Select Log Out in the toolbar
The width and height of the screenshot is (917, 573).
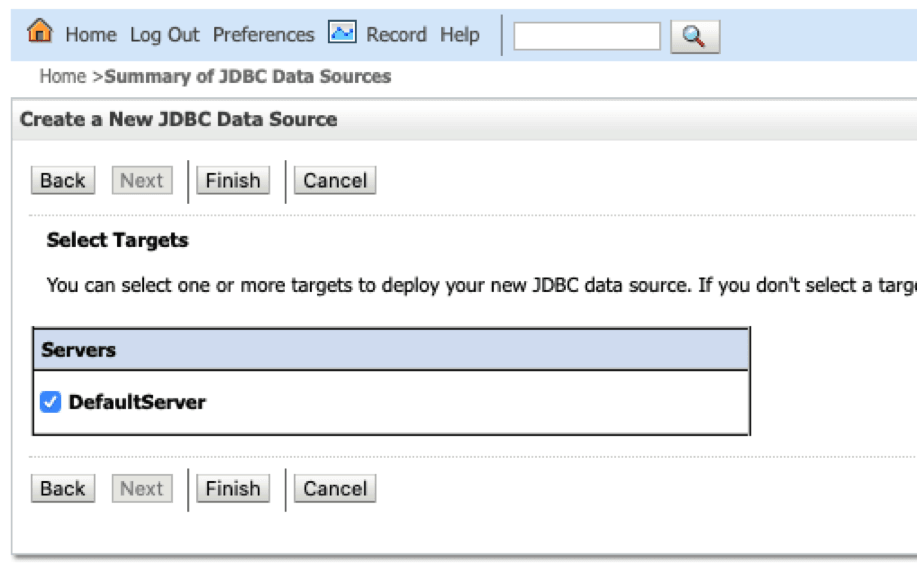coord(164,35)
